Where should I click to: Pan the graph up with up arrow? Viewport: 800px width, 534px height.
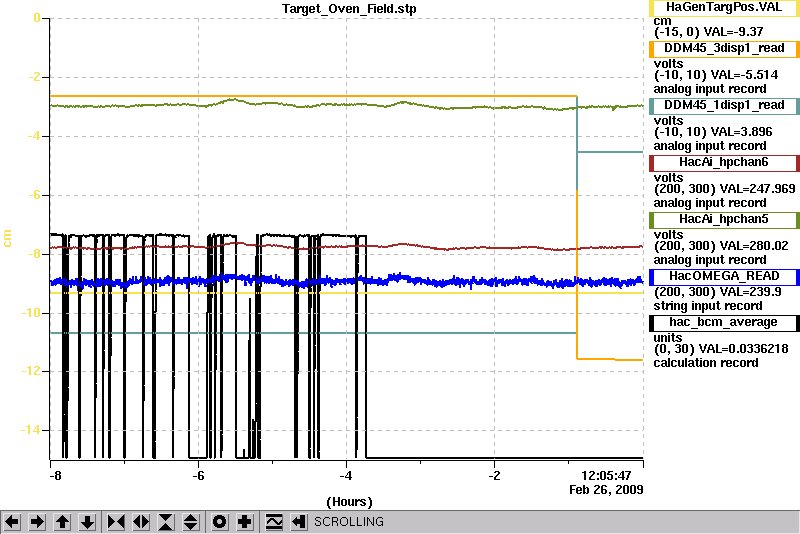click(62, 522)
